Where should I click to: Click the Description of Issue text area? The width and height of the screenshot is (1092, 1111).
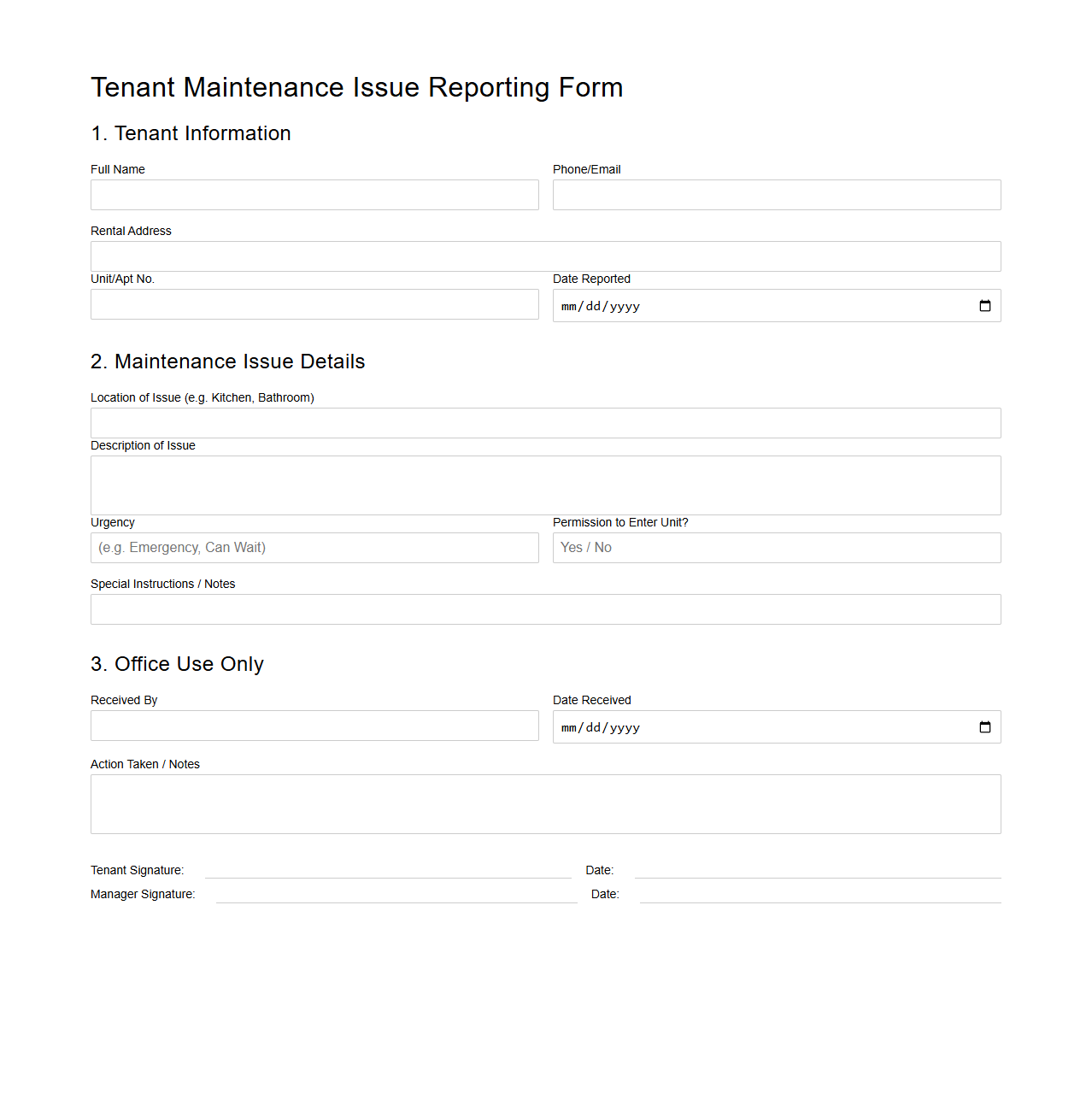(x=545, y=484)
